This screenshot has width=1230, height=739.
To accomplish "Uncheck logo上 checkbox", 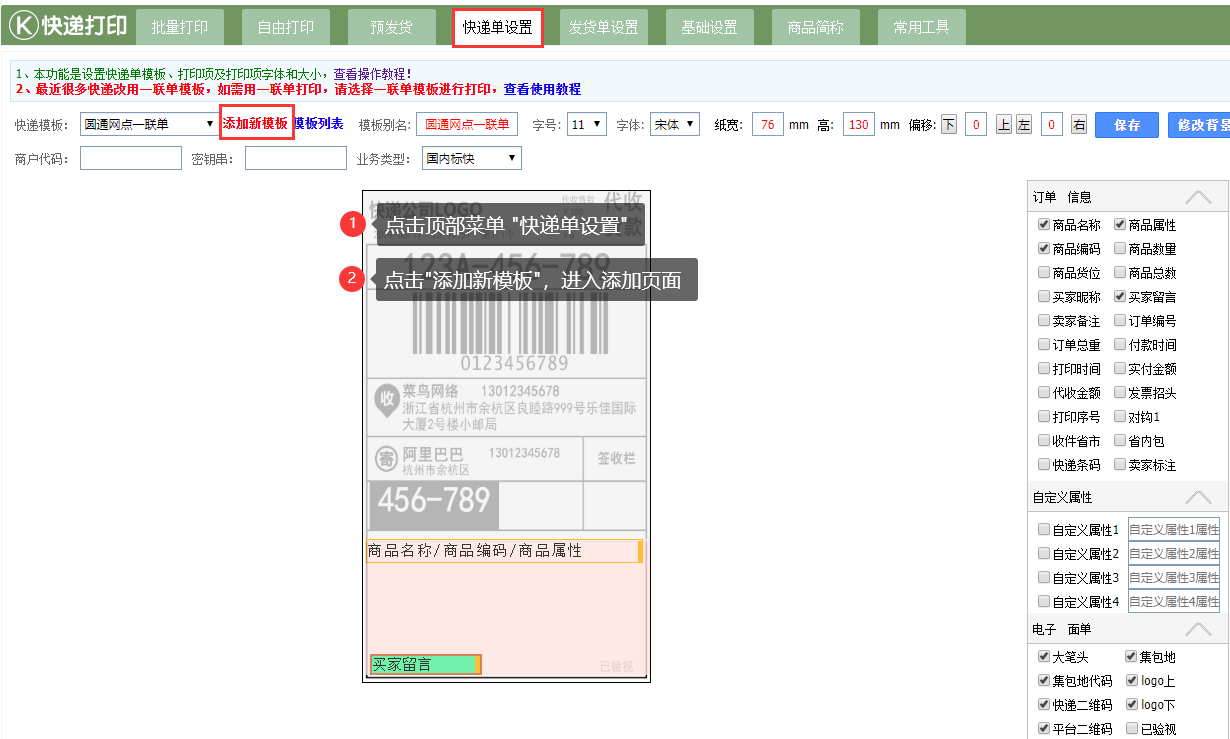I will coord(1131,680).
